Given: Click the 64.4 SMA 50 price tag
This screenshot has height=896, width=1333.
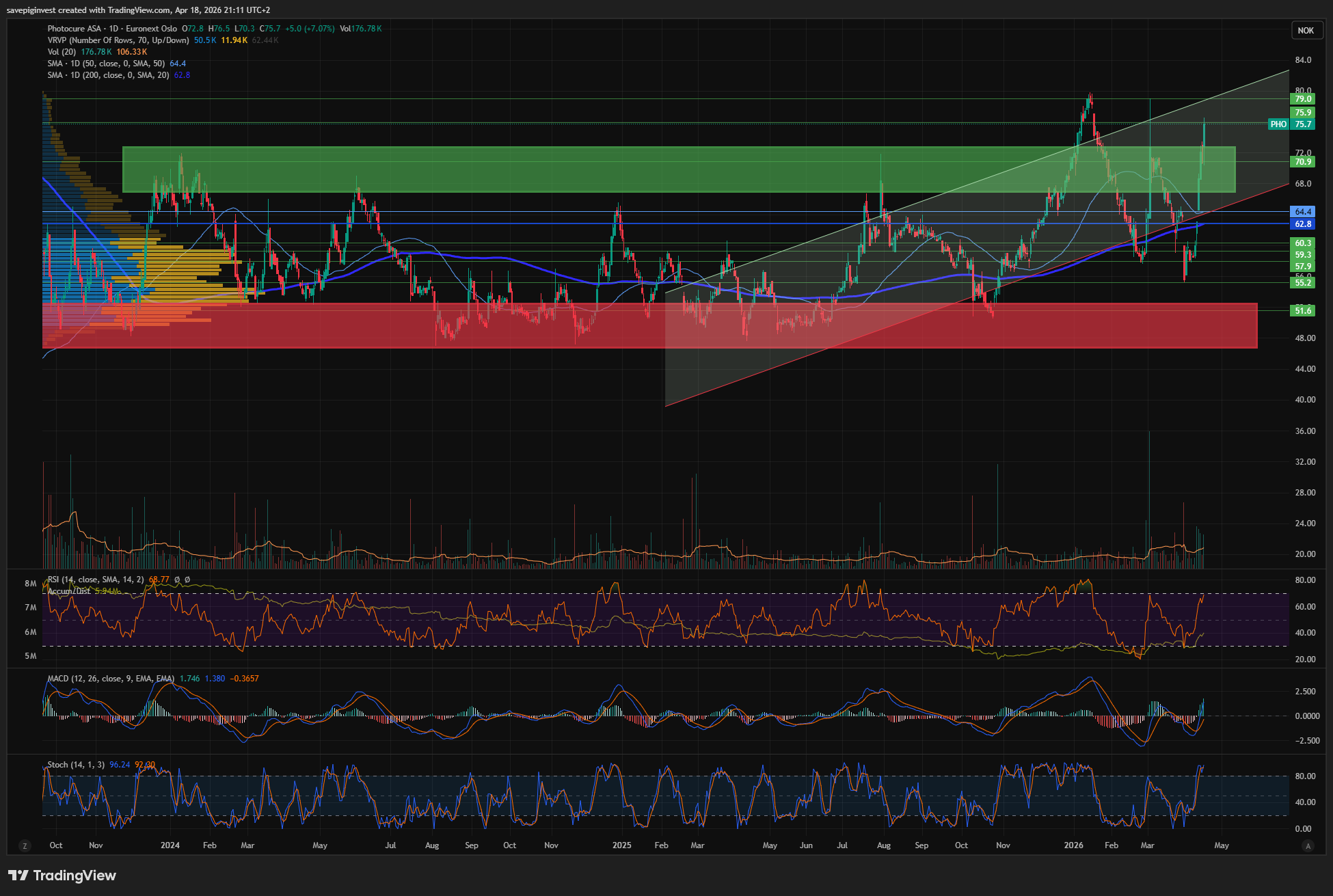Looking at the screenshot, I should point(1303,212).
